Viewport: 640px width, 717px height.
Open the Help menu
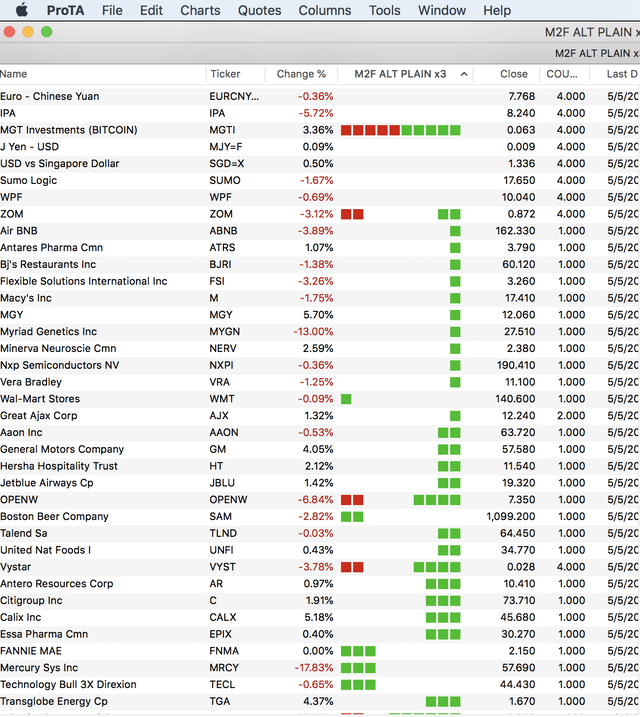[x=497, y=10]
